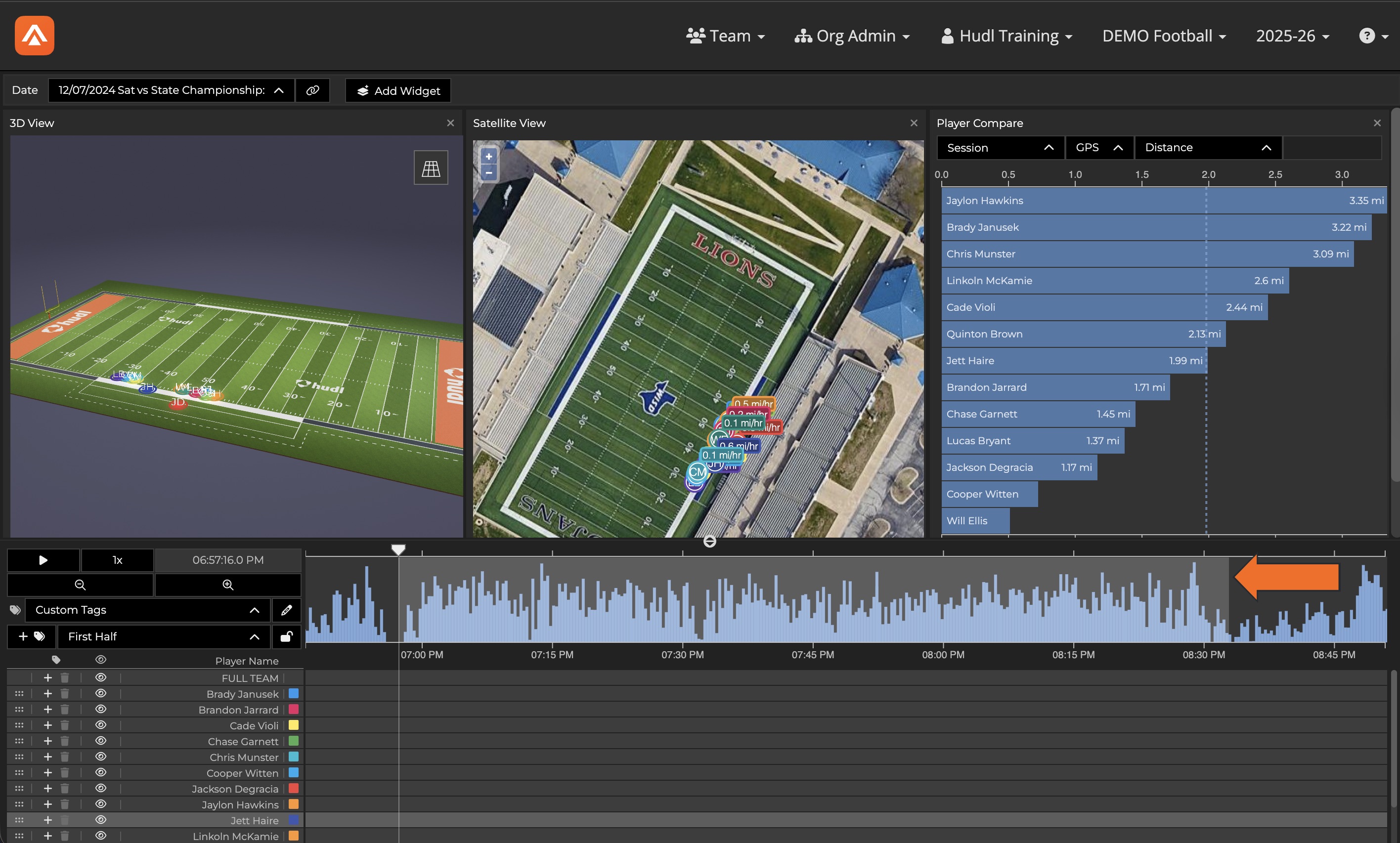Image resolution: width=1400 pixels, height=843 pixels.
Task: Copy link using the chain link icon
Action: click(x=312, y=90)
